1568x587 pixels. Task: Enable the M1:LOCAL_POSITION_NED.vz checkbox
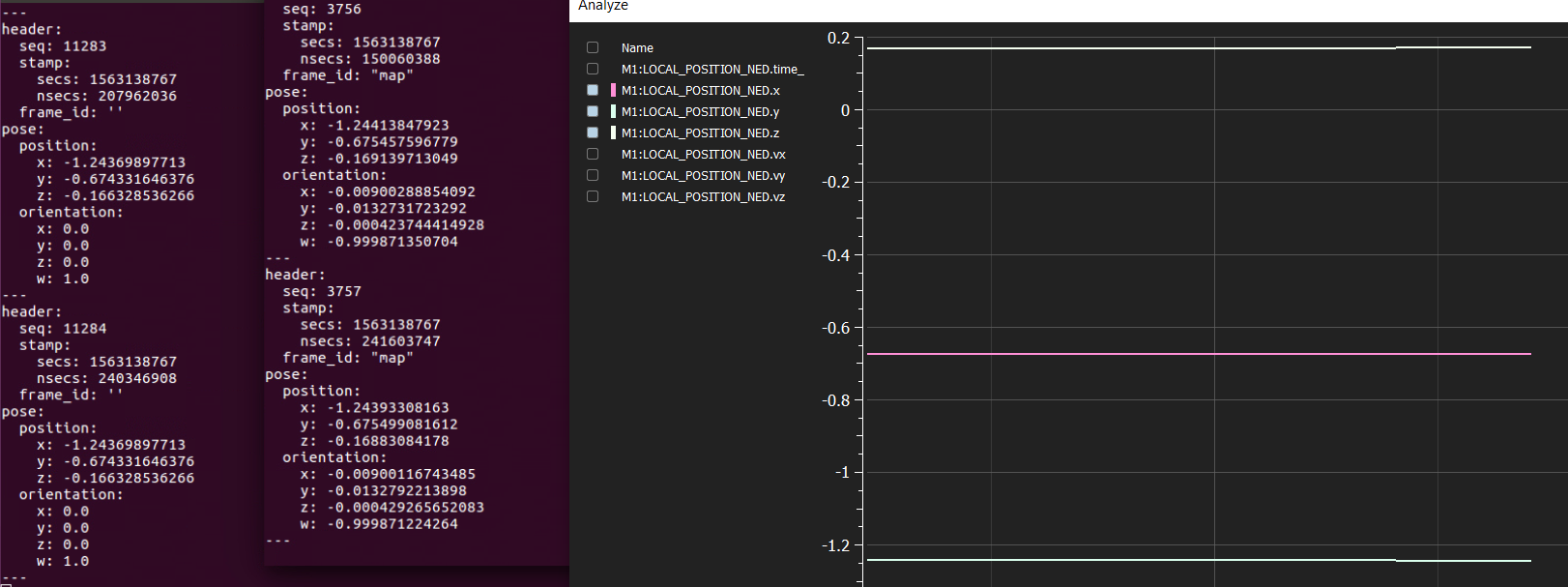593,196
